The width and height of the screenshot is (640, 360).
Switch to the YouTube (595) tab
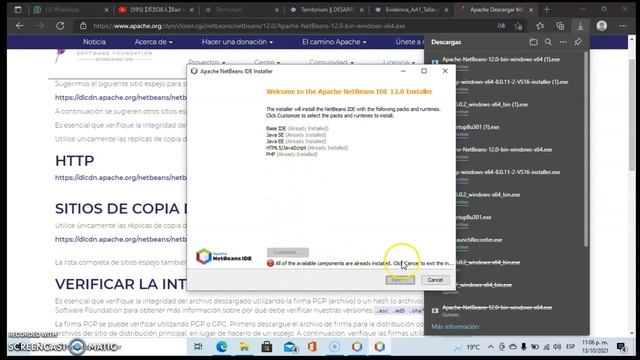click(x=156, y=9)
